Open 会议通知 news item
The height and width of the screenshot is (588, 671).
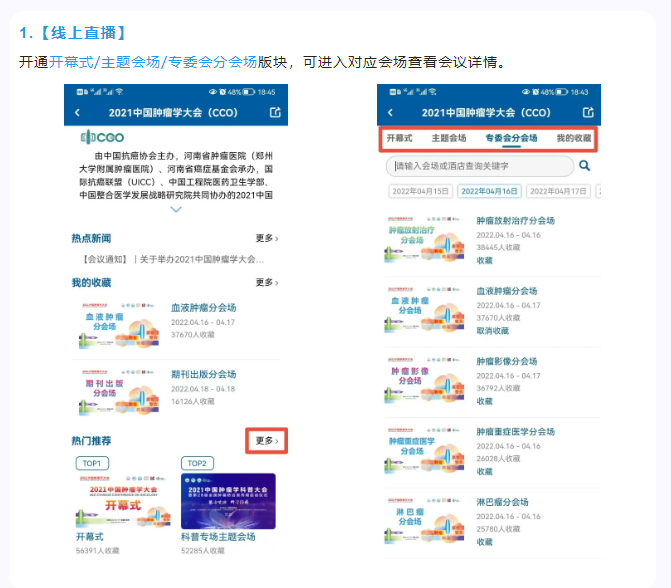[172, 259]
